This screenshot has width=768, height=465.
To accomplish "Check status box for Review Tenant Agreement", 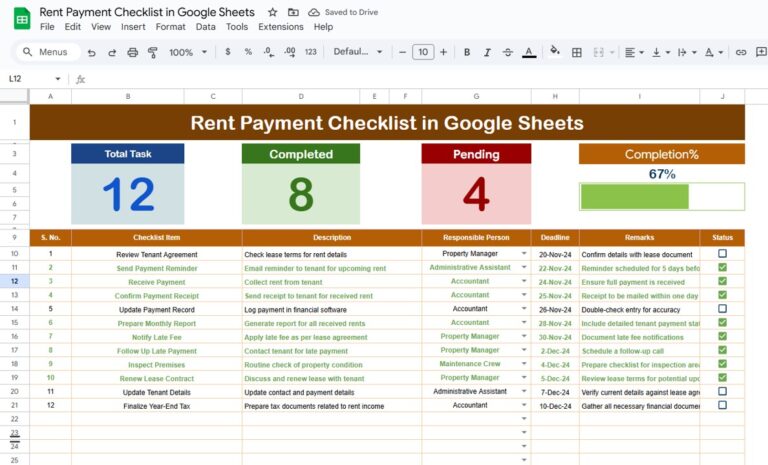I will (x=722, y=253).
